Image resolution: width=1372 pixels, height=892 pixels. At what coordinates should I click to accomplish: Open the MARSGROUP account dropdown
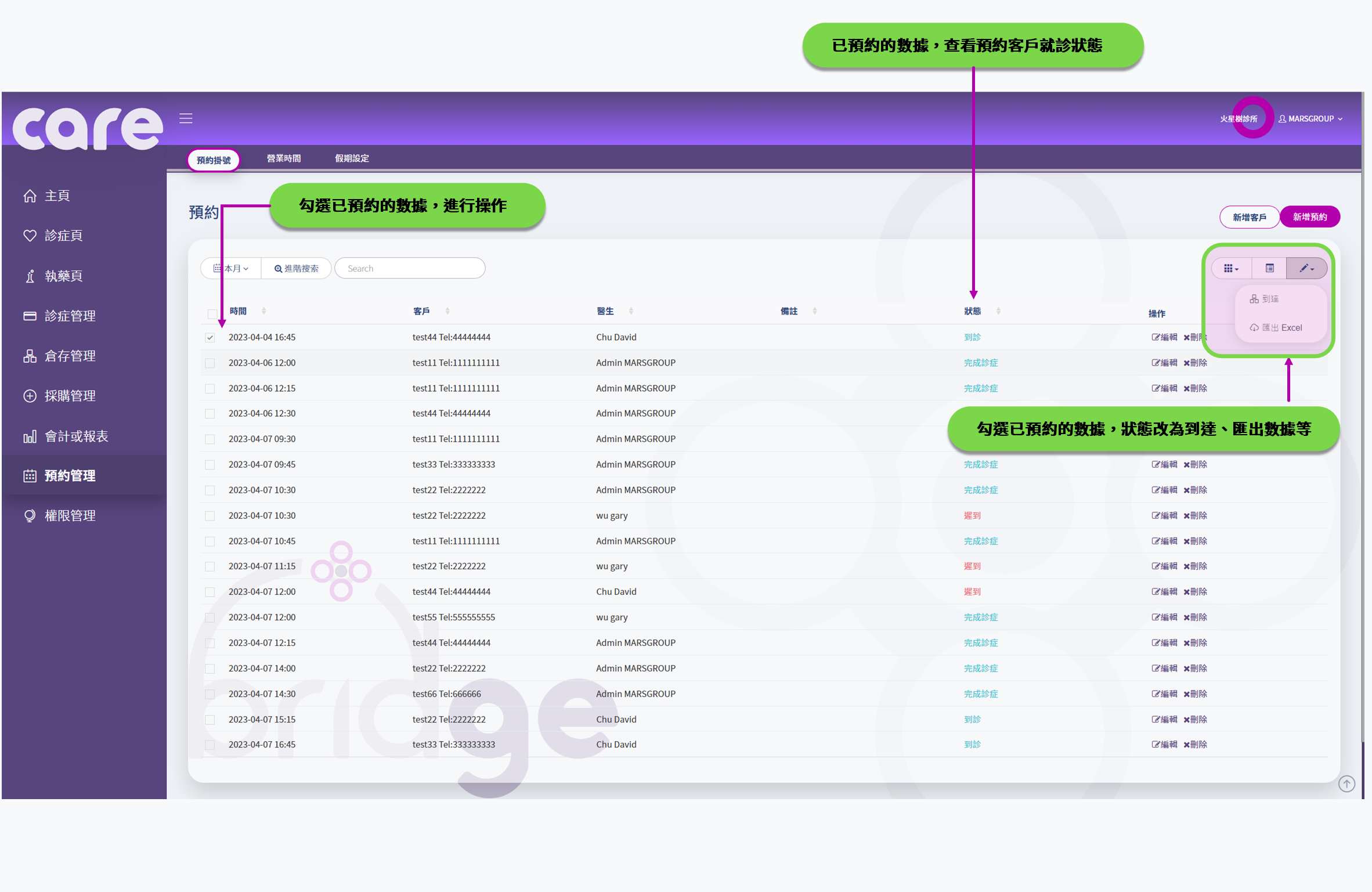1310,118
